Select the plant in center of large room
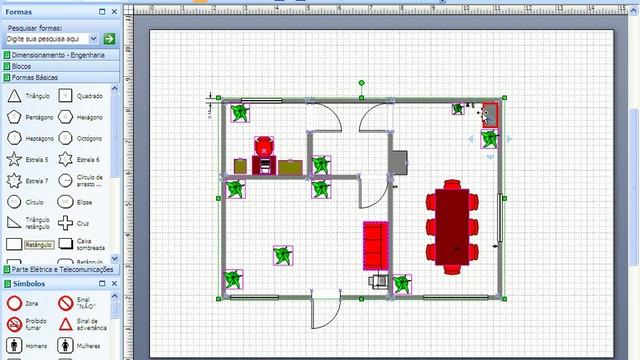 coord(283,256)
